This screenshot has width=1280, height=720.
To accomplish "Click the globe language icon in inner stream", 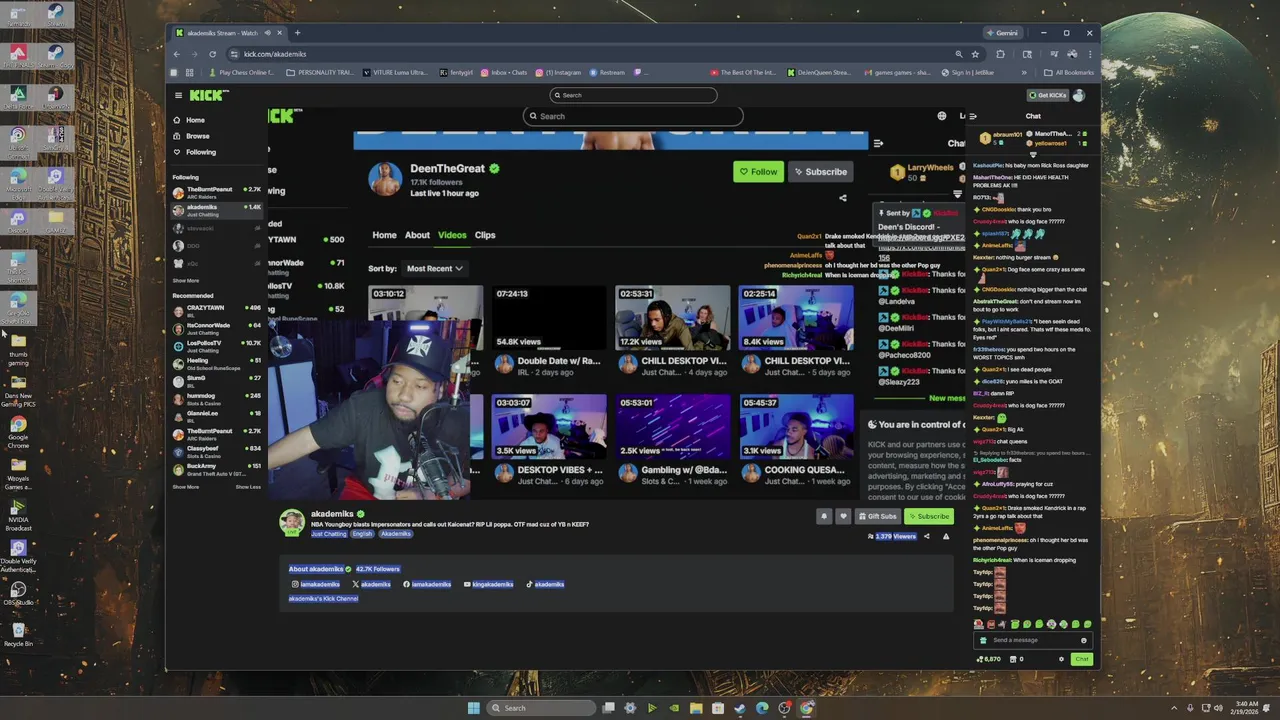I will click(941, 116).
